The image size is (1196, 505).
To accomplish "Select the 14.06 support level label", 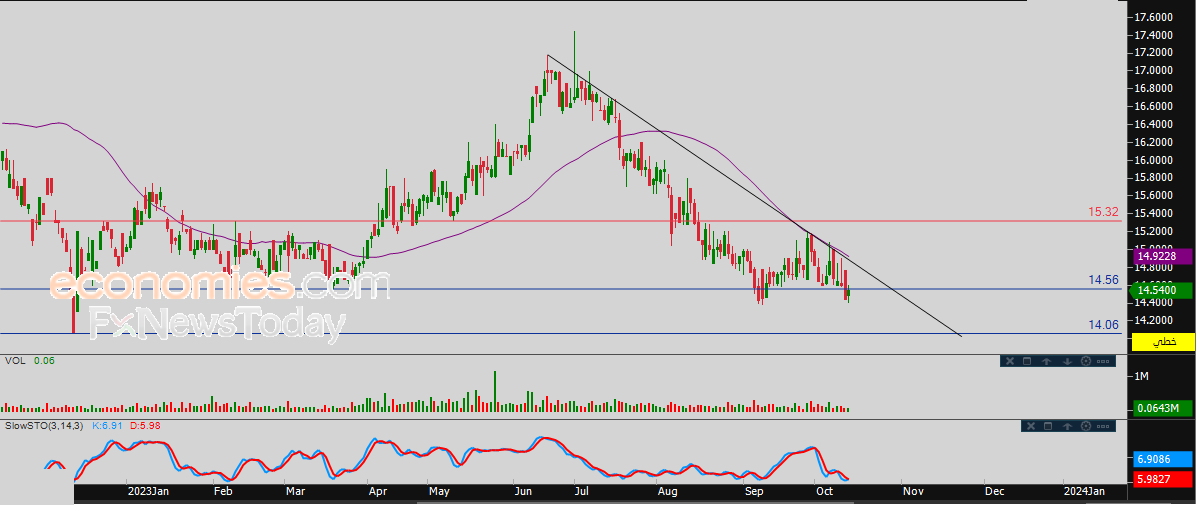I will point(1104,325).
